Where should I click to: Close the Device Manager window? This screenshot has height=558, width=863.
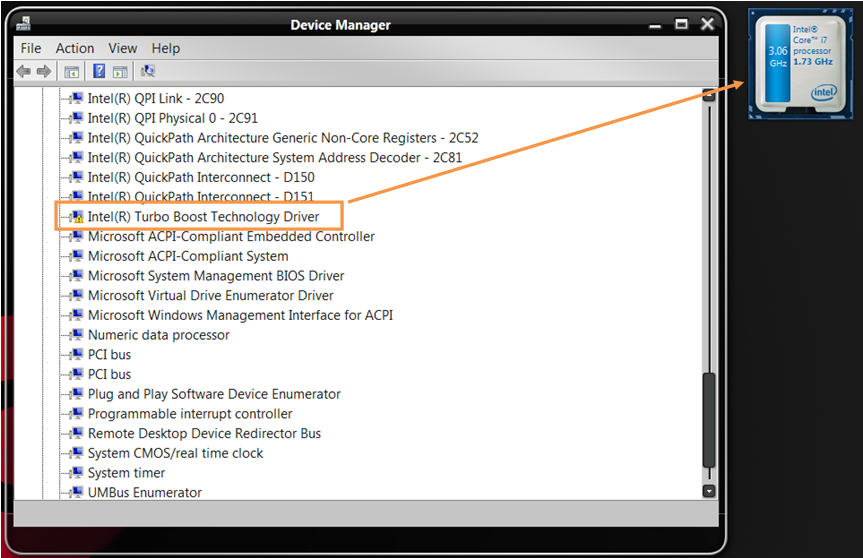tap(707, 24)
